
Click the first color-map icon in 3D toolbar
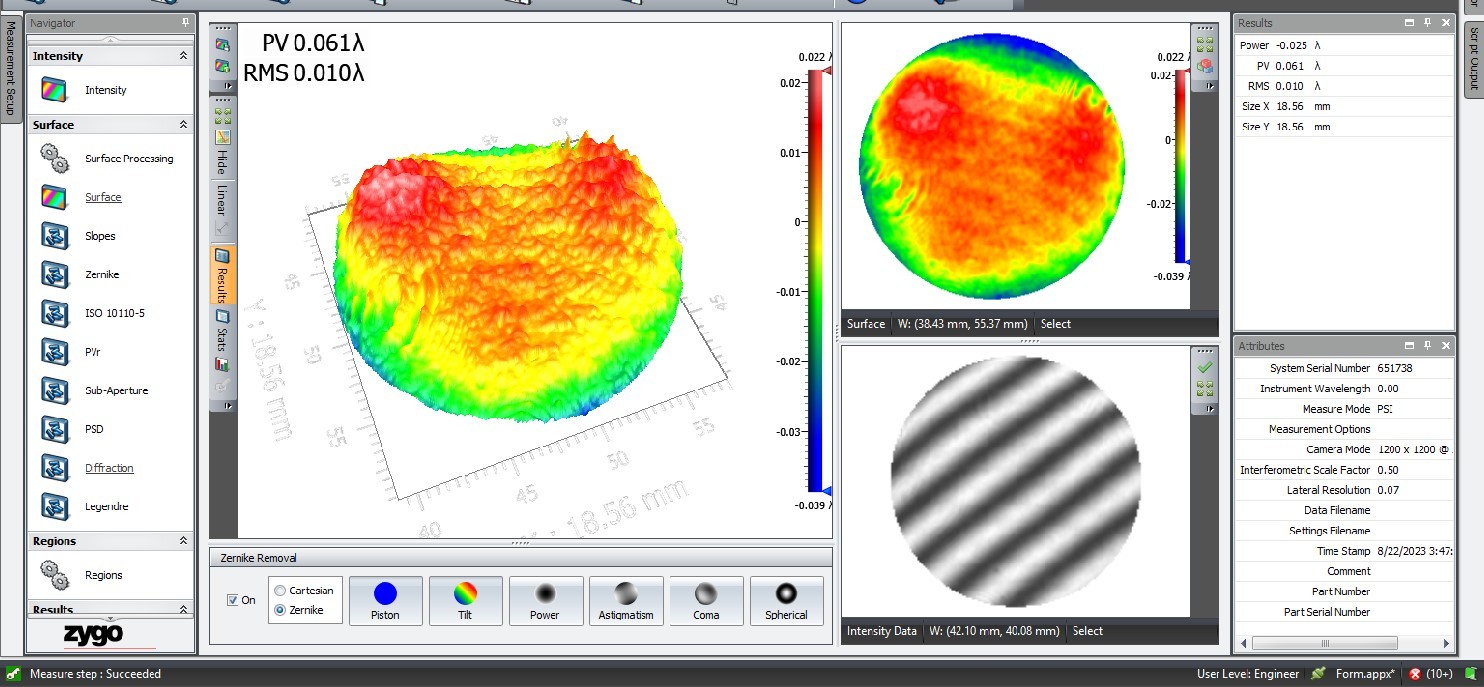tap(223, 45)
